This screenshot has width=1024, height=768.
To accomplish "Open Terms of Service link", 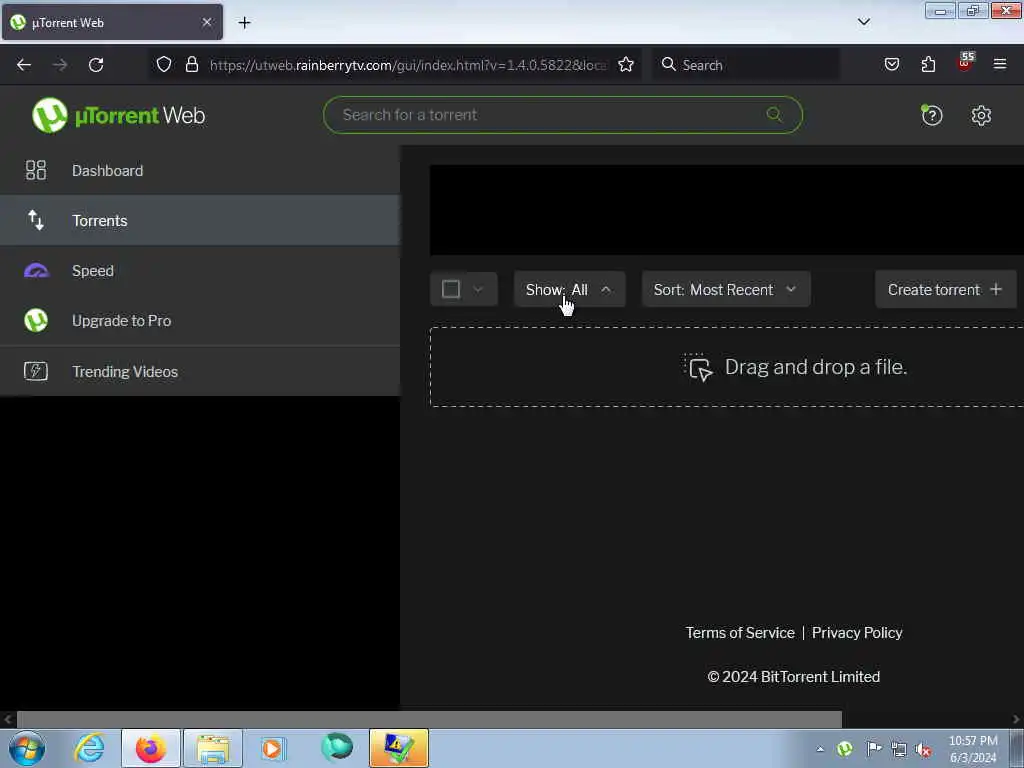I will tap(740, 633).
